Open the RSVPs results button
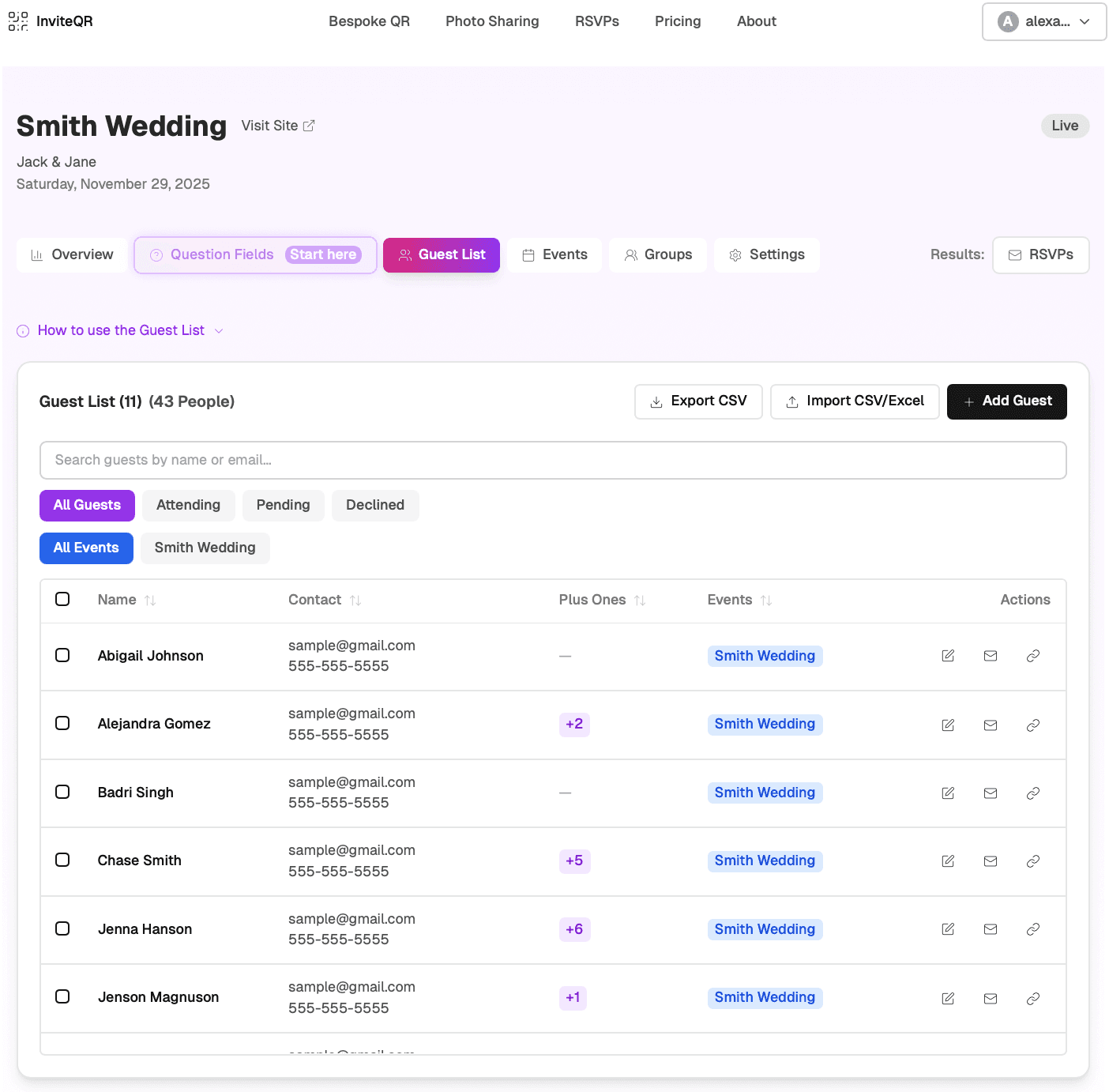1109x1092 pixels. tap(1040, 254)
